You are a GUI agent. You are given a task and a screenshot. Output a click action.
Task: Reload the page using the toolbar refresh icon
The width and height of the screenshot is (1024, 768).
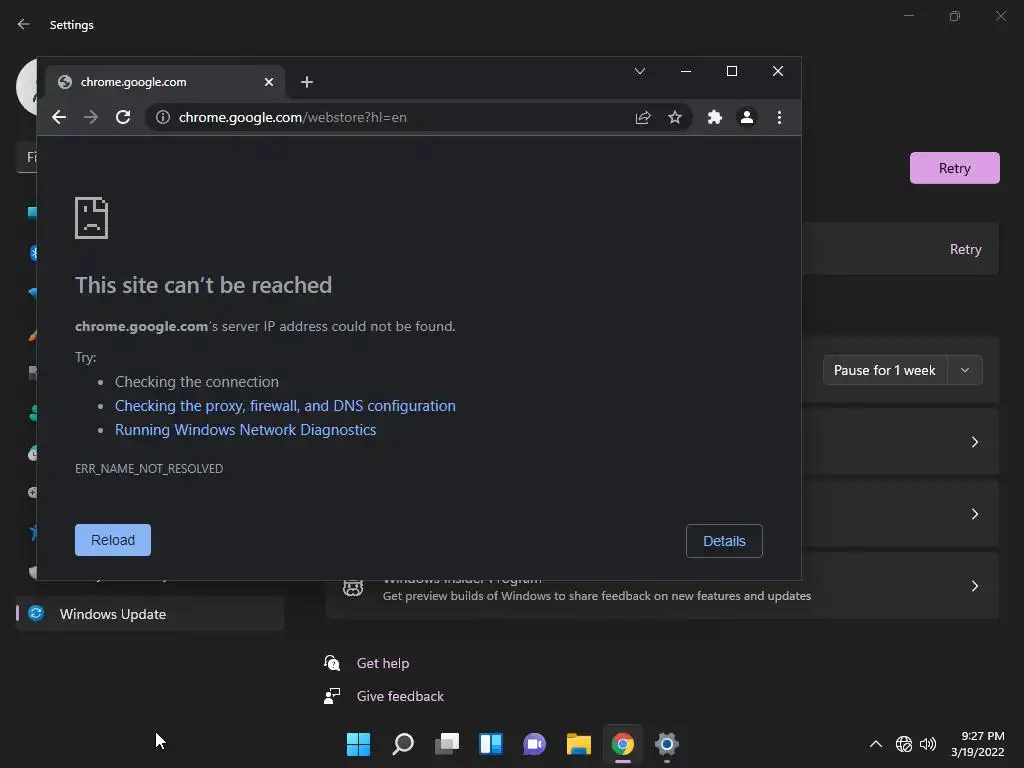click(123, 117)
